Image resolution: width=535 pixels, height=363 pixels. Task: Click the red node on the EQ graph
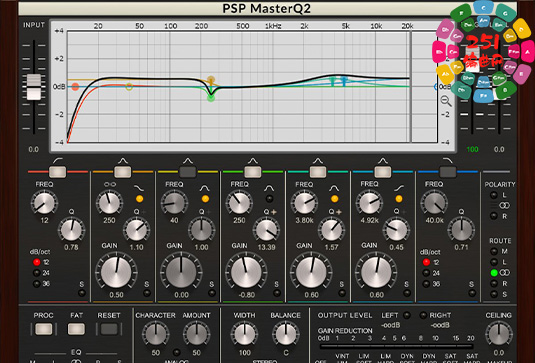point(75,87)
